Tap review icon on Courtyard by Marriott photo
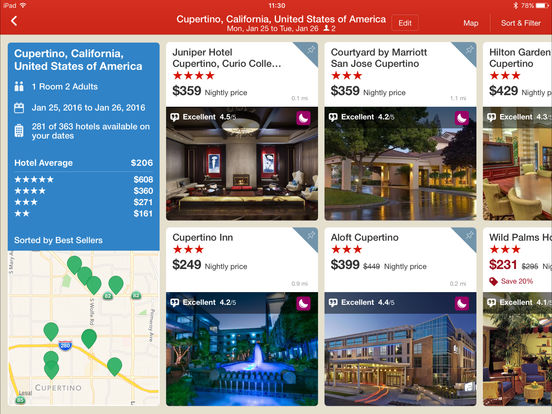 click(x=333, y=117)
